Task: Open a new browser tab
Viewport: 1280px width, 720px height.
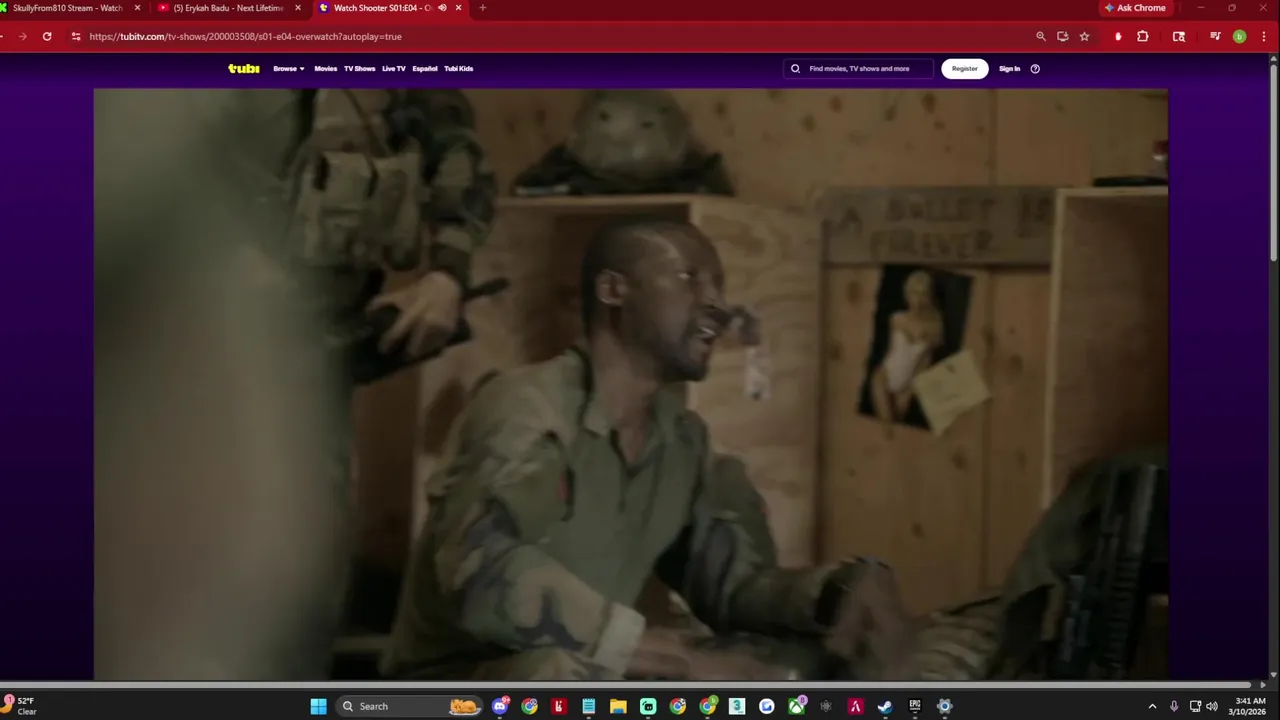Action: [x=483, y=8]
